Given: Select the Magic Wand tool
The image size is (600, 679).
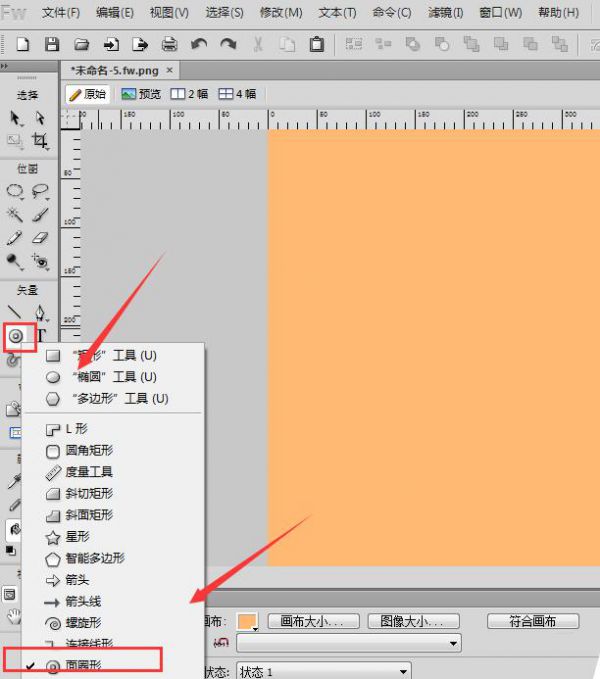Looking at the screenshot, I should tap(15, 214).
